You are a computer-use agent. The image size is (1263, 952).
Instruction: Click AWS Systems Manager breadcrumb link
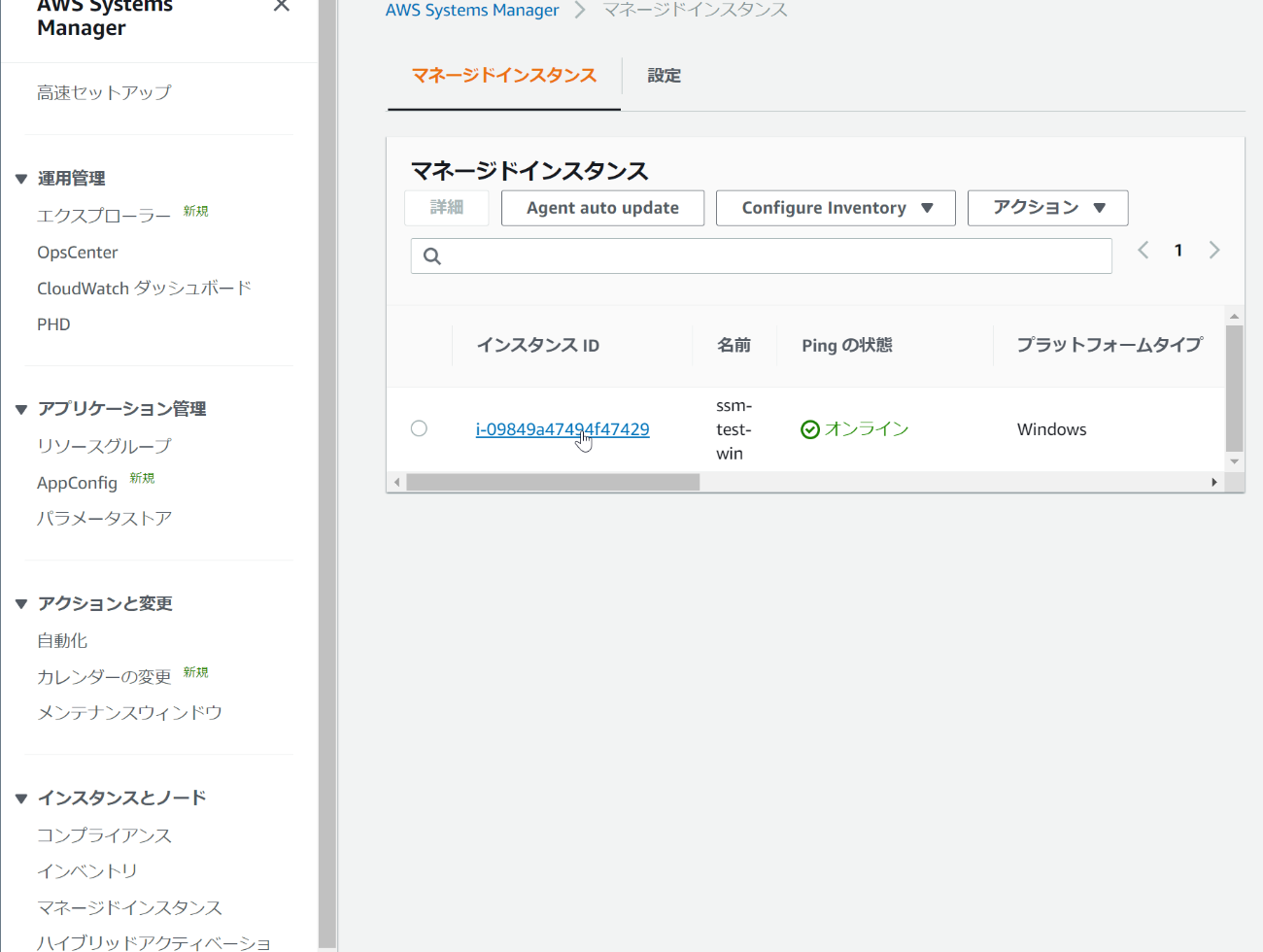click(x=472, y=10)
